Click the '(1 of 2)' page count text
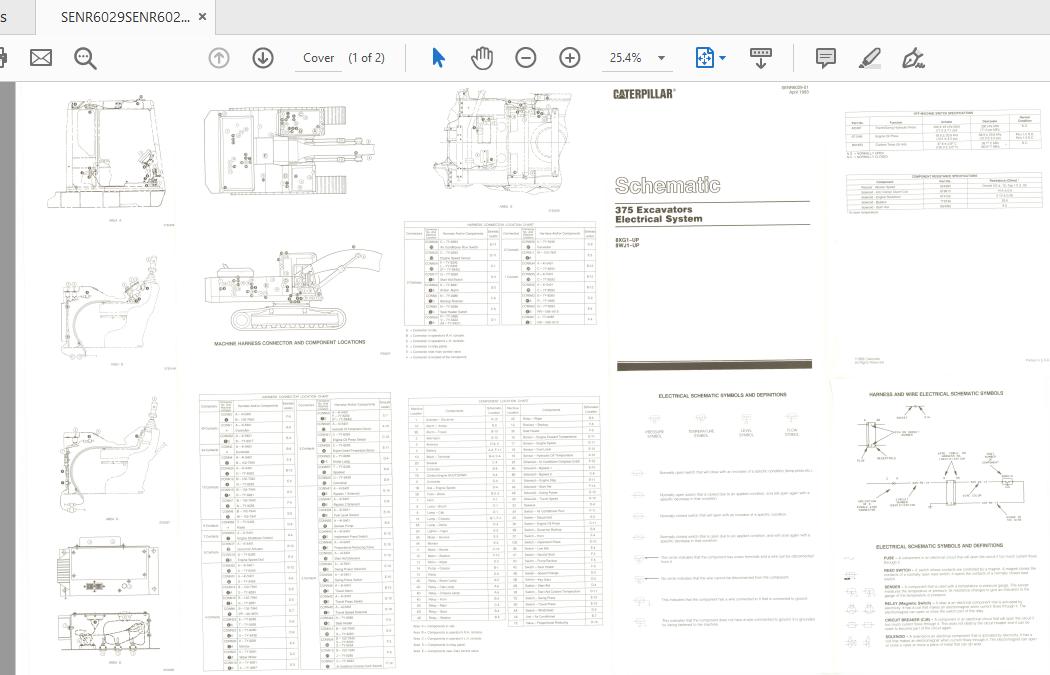 pos(366,58)
